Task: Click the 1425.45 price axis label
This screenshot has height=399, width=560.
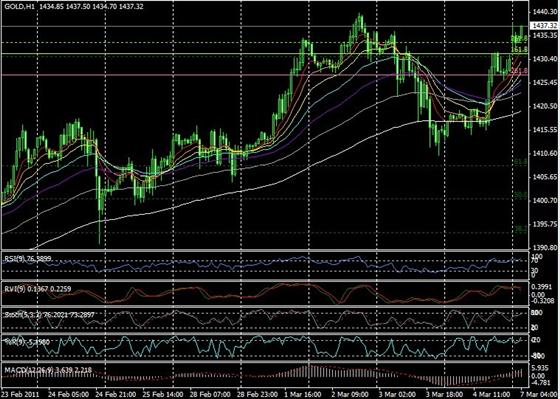Action: click(544, 83)
